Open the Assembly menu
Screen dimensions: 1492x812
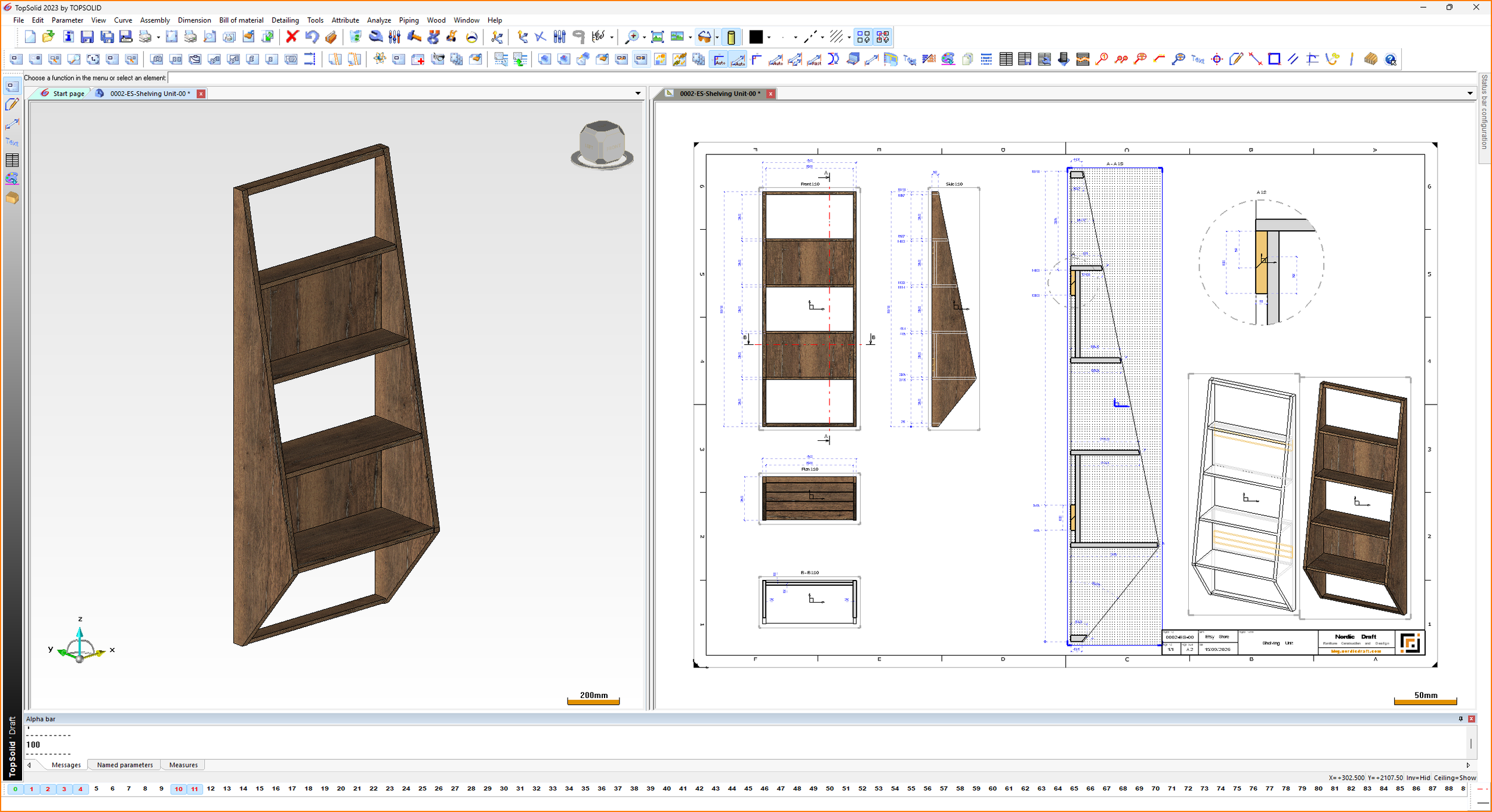(x=155, y=20)
